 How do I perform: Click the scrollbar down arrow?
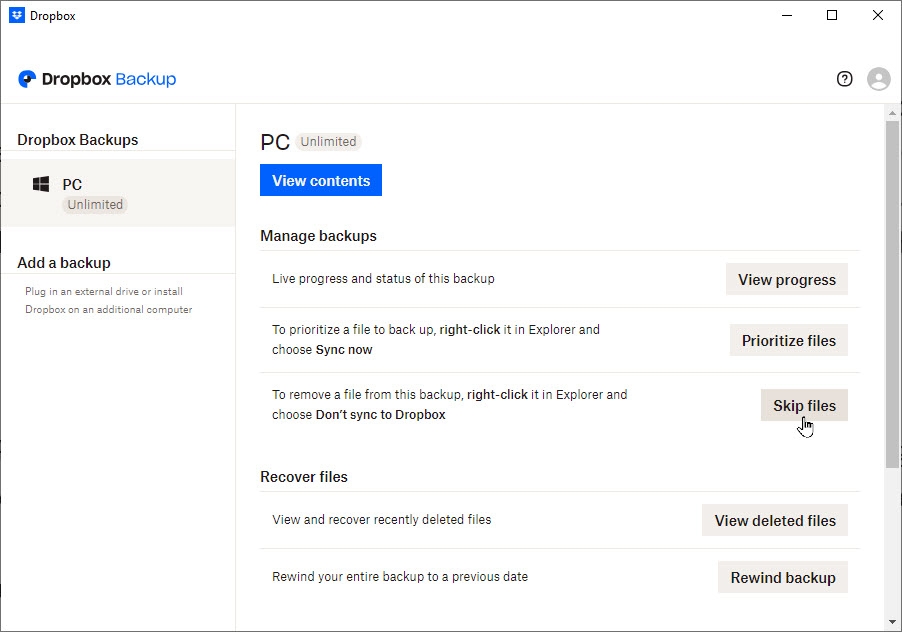tap(891, 621)
